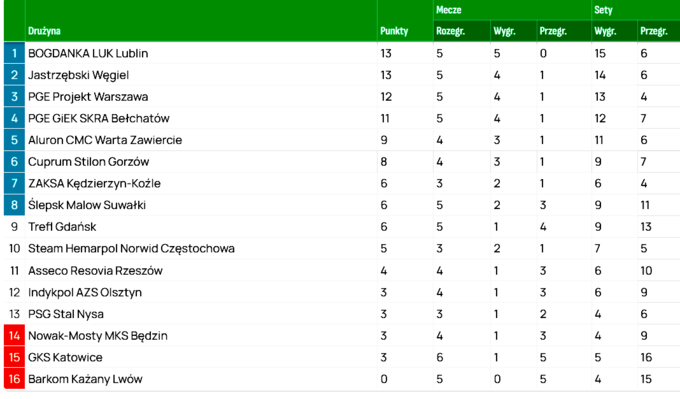Click the blue position 8 badge
This screenshot has width=680, height=399.
tap(14, 205)
